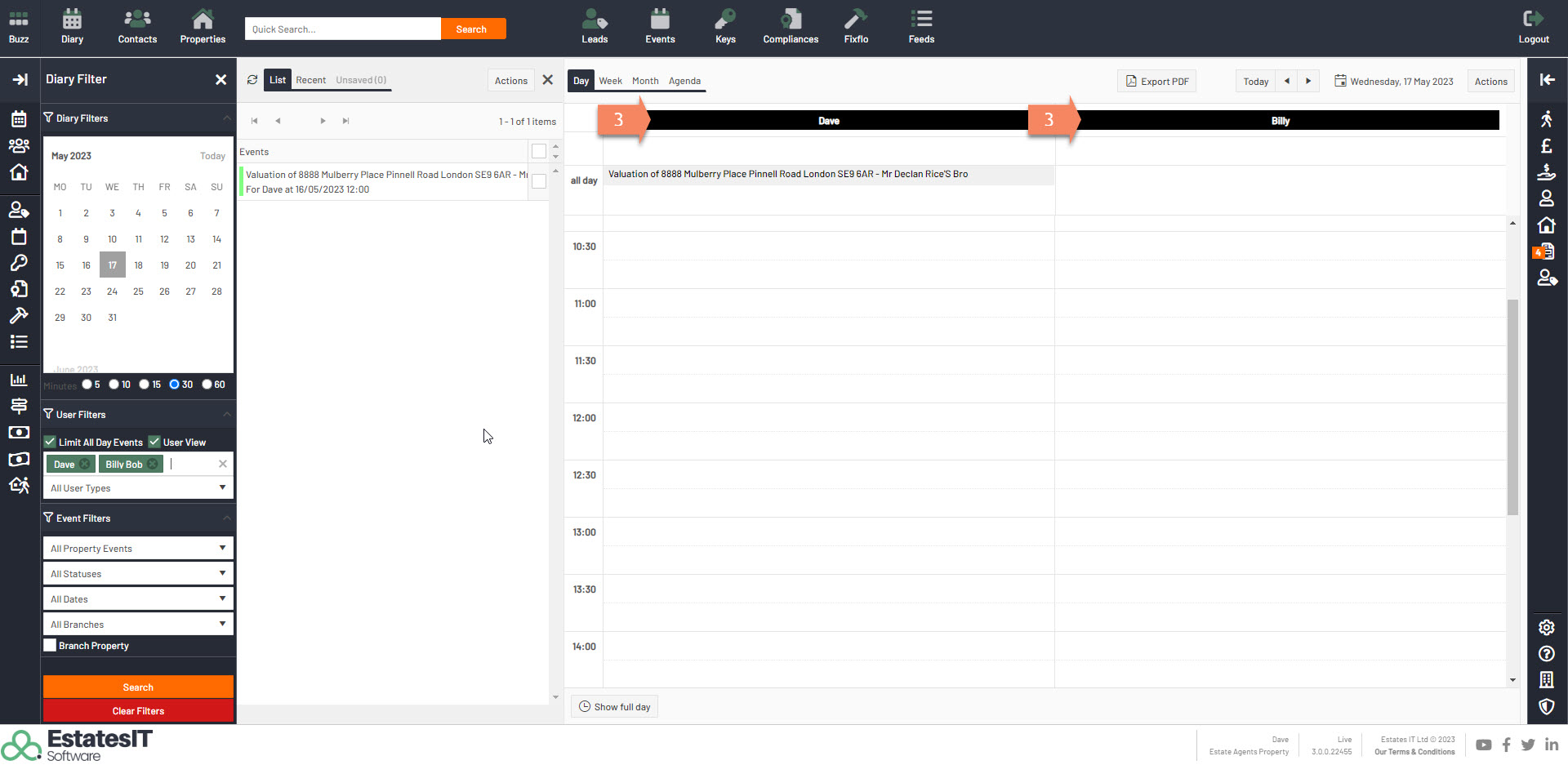The width and height of the screenshot is (1568, 765).
Task: Open the settings gear in right sidebar
Action: coord(1546,627)
